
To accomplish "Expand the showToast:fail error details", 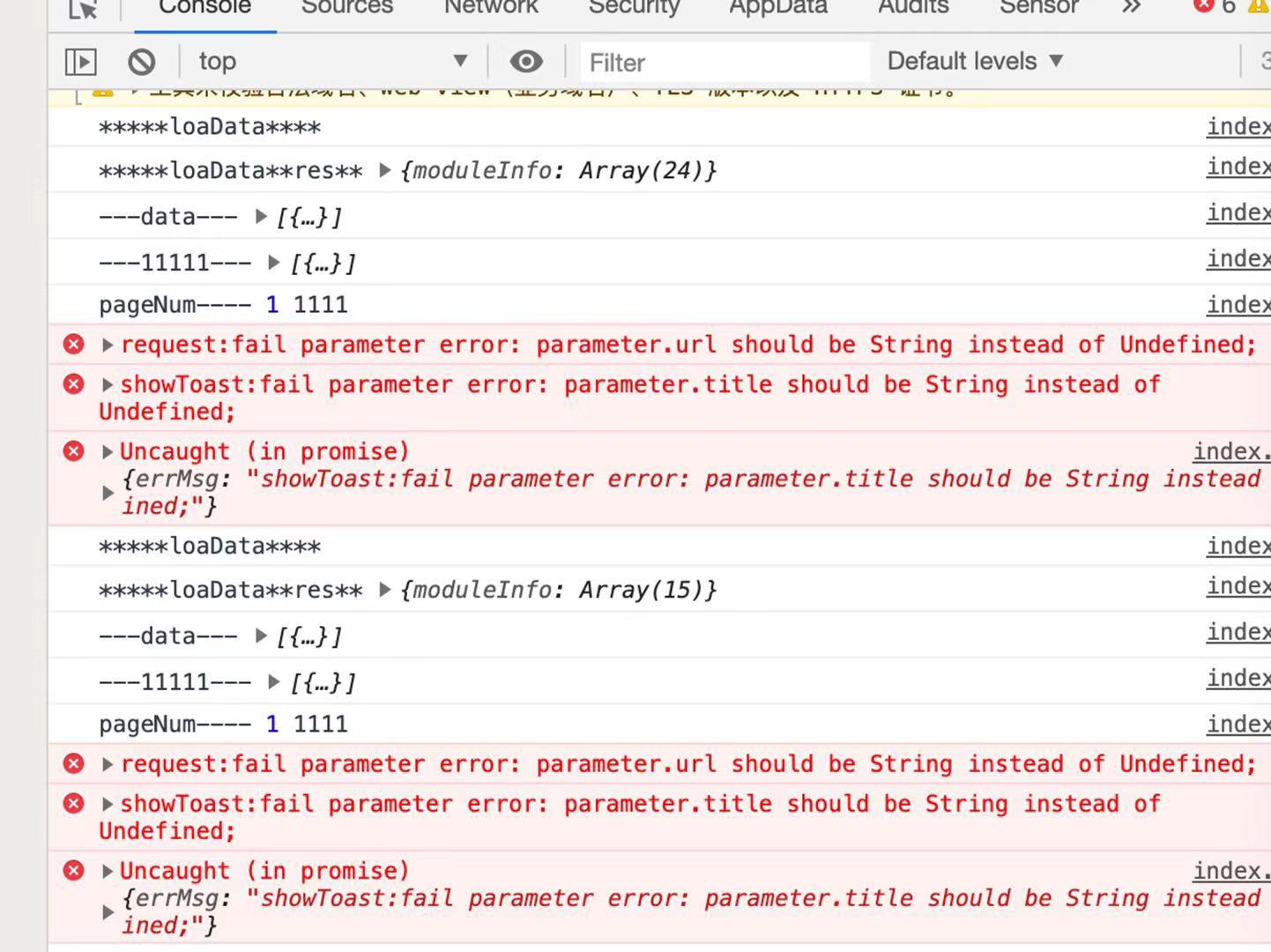I will click(107, 384).
